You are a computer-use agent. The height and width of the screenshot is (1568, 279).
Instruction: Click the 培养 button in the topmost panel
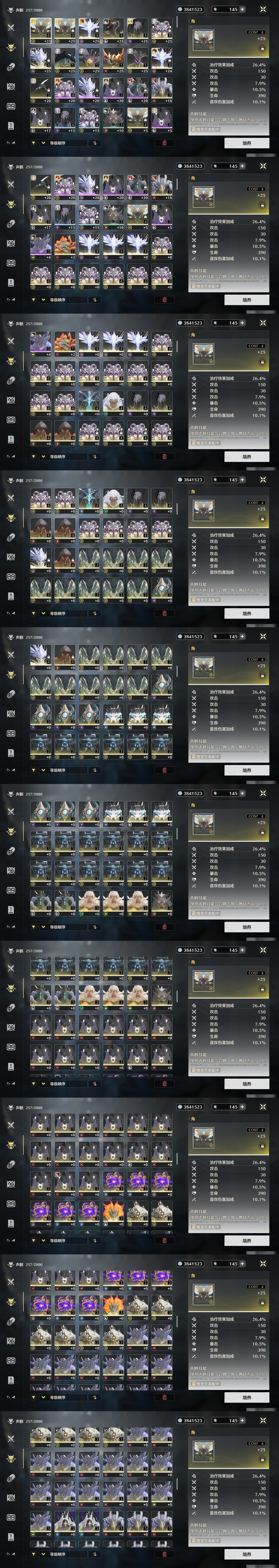click(x=247, y=143)
